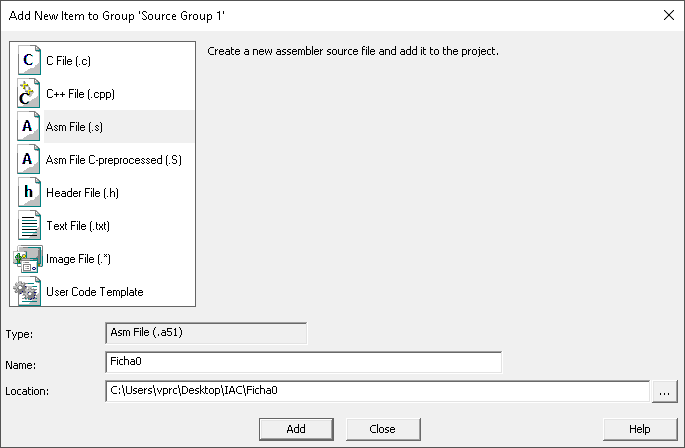Click the C File icon
Screen dimensions: 685x448
tap(29, 60)
